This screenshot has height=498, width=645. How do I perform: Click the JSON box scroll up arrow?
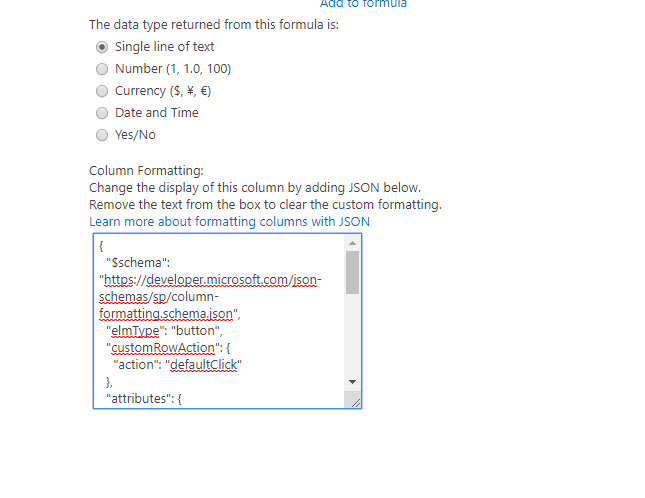pyautogui.click(x=352, y=243)
